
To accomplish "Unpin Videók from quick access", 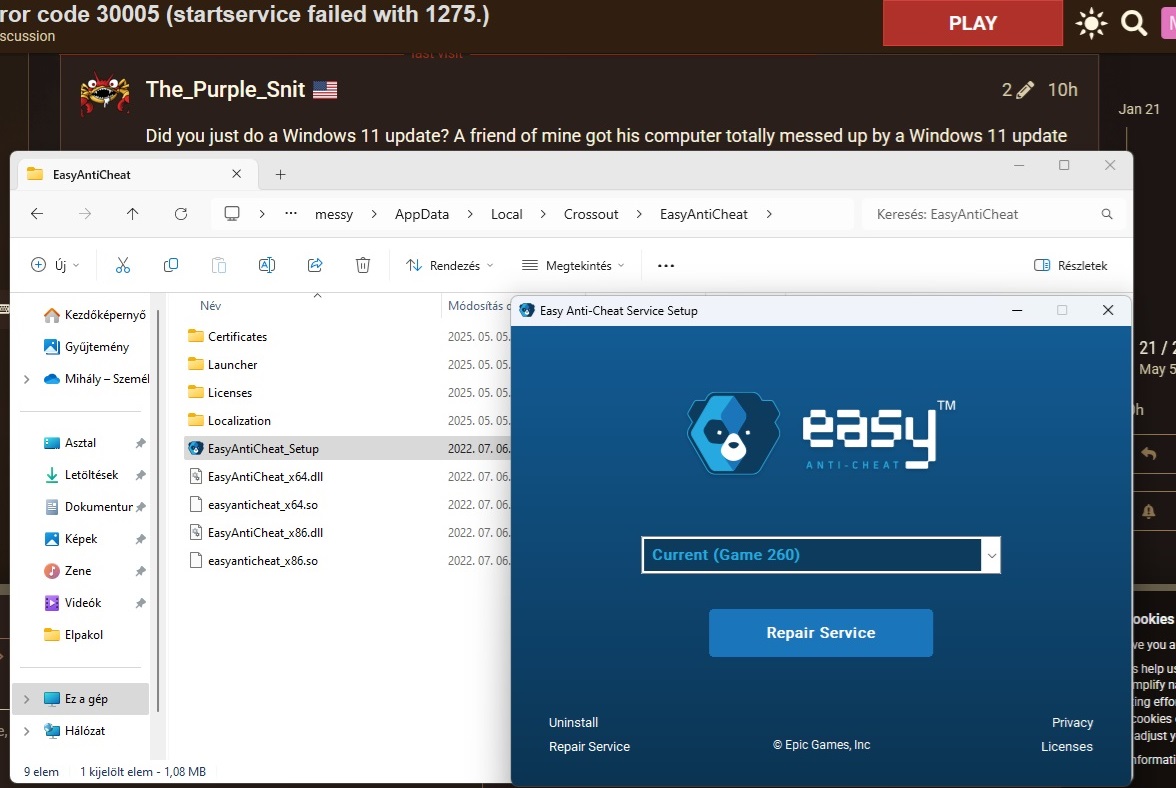I will [x=140, y=603].
